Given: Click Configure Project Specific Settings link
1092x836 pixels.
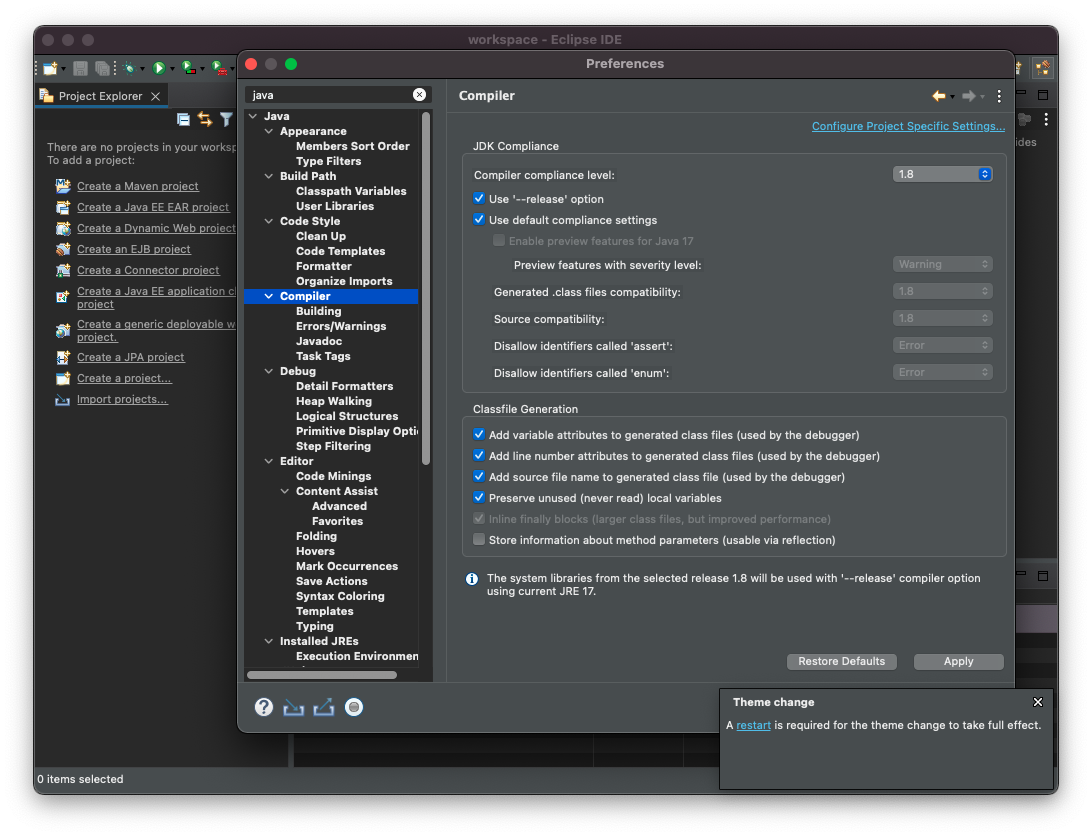Looking at the screenshot, I should pos(908,126).
